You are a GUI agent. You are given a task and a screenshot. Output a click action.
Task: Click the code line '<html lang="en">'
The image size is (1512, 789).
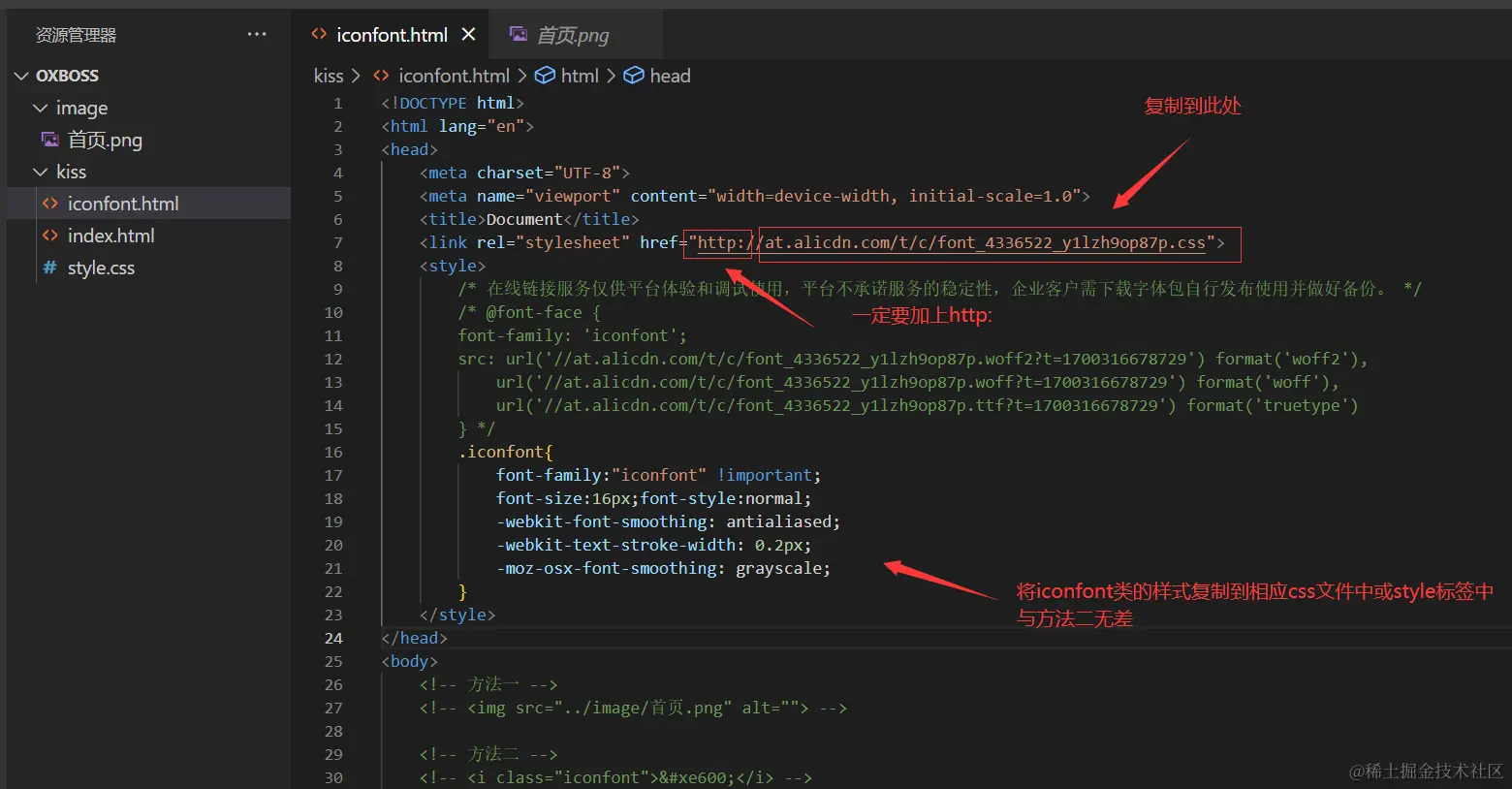tap(457, 126)
